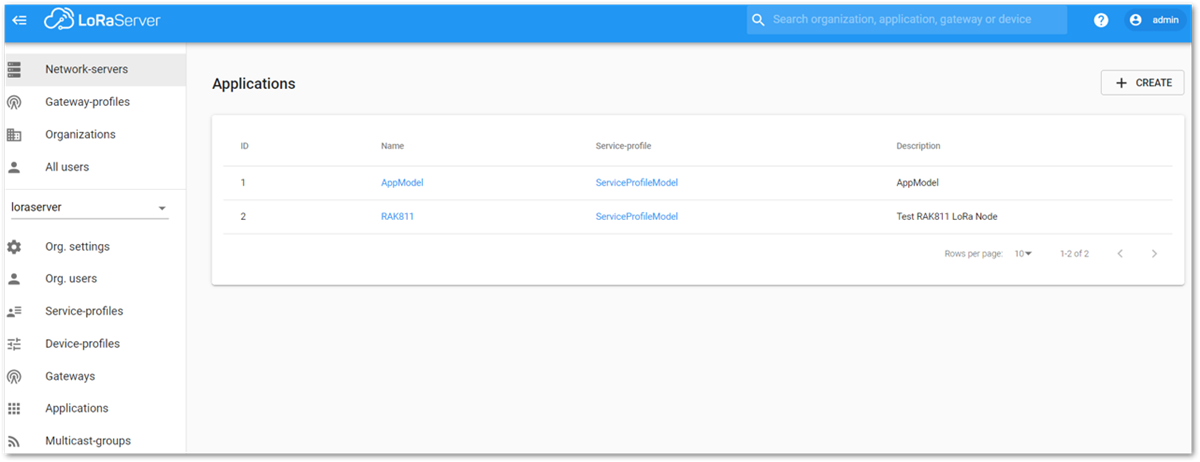Open the loraserver organization dropdown
This screenshot has height=462, width=1200.
pos(89,208)
